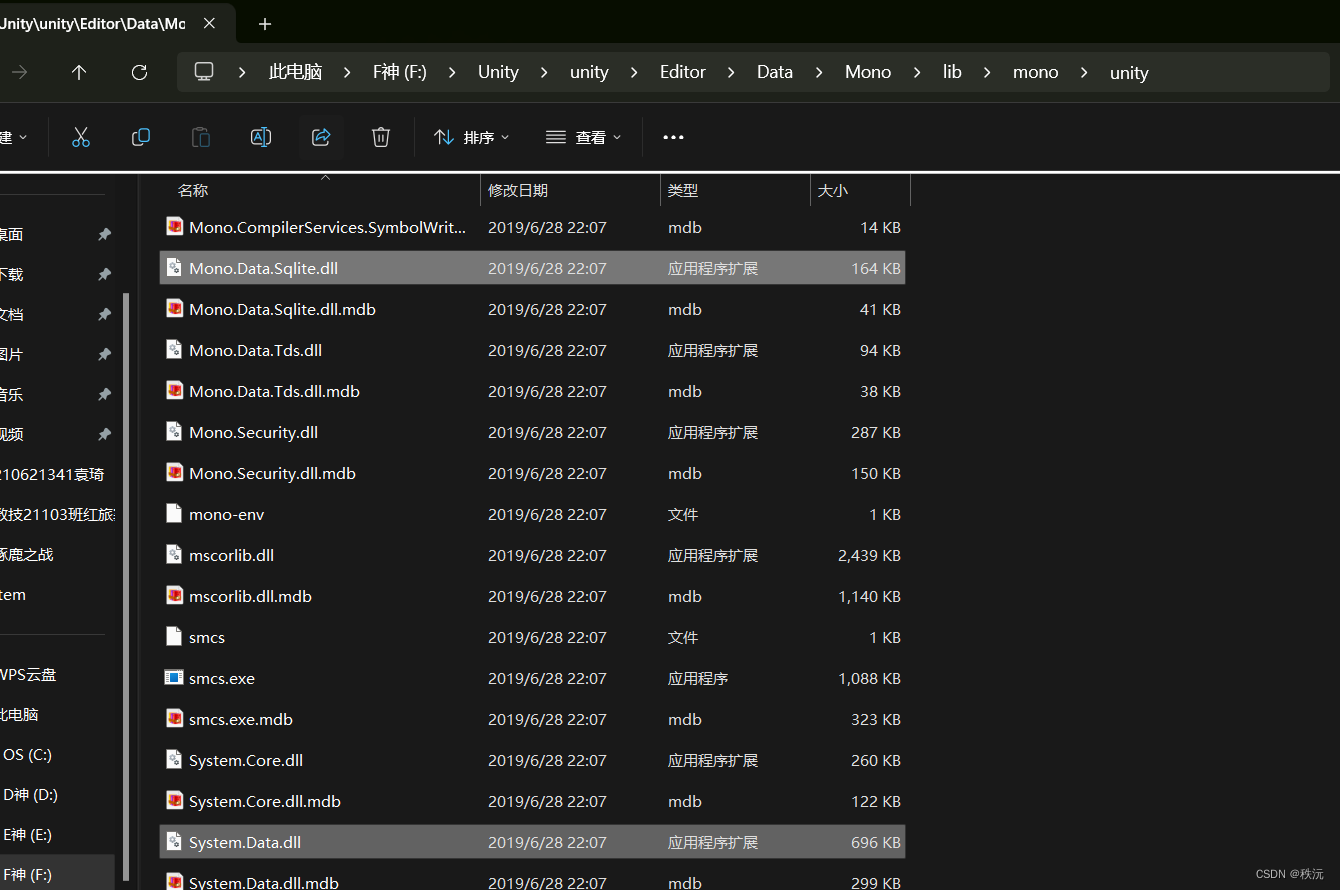Click the Refresh button
This screenshot has height=890, width=1340.
point(139,72)
